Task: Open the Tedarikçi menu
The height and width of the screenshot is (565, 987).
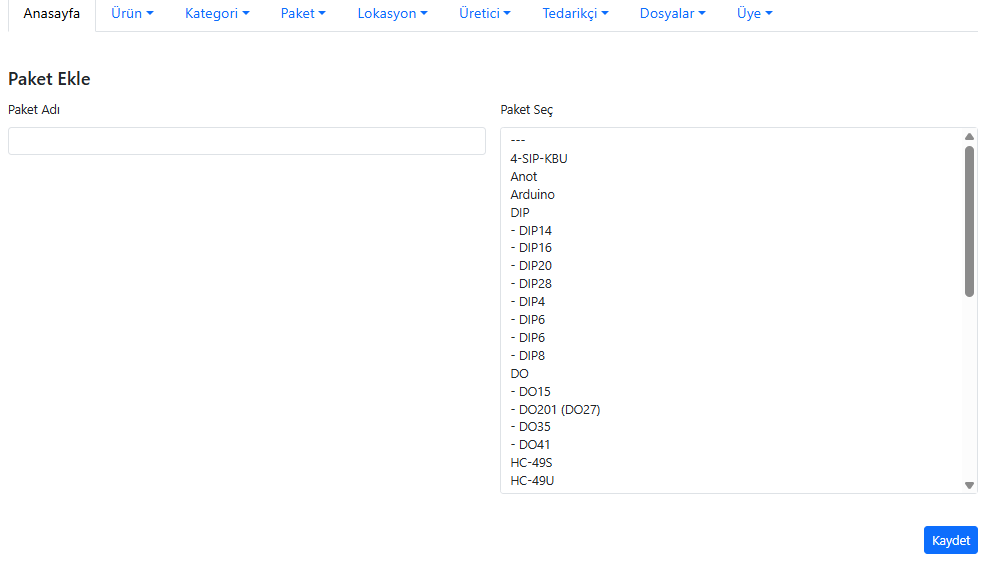Action: click(x=575, y=14)
